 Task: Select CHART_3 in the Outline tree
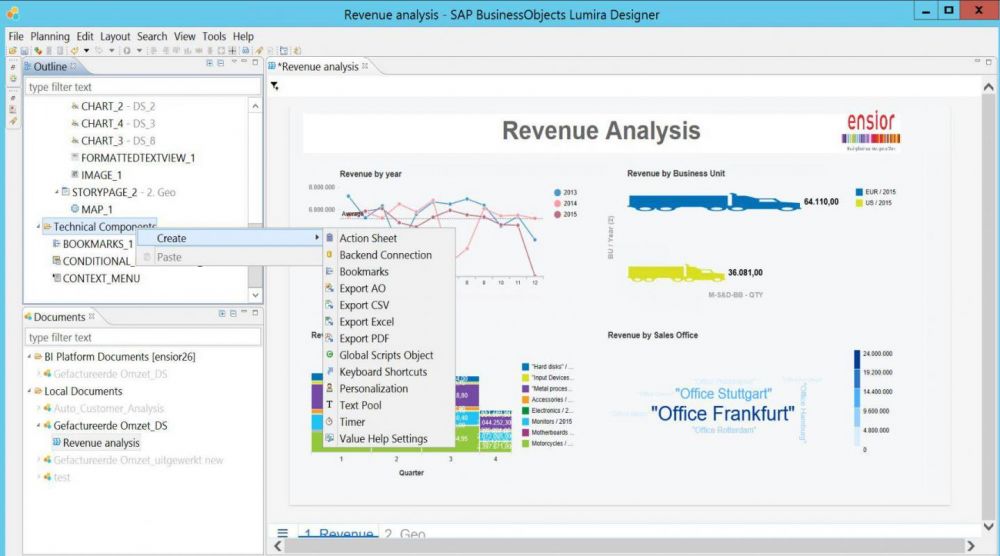tap(113, 141)
